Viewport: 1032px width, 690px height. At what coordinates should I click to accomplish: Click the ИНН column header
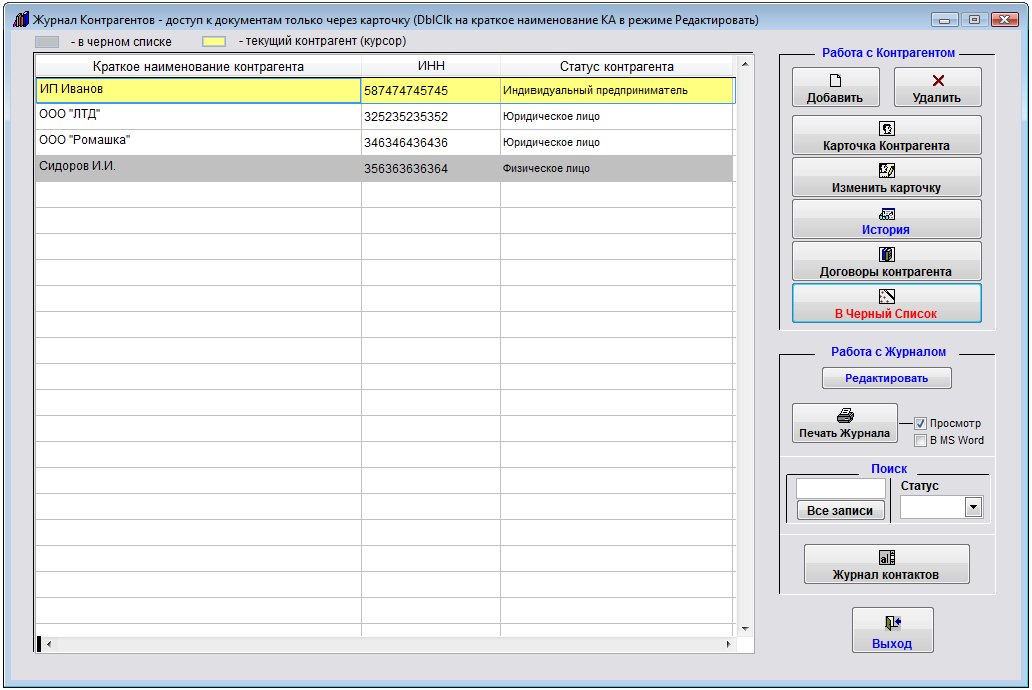pyautogui.click(x=430, y=67)
